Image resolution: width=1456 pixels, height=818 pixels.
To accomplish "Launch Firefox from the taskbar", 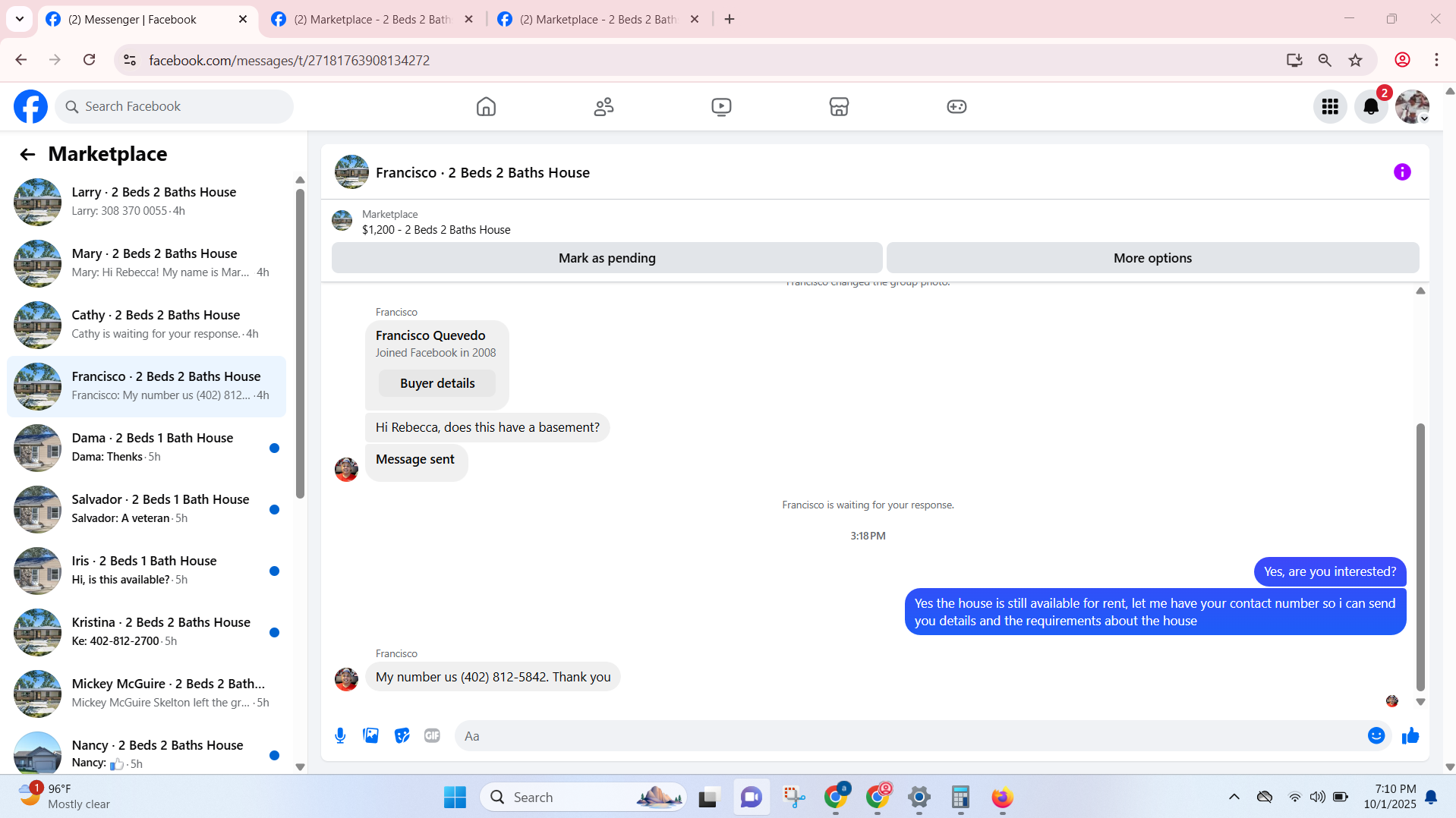I will [1002, 798].
